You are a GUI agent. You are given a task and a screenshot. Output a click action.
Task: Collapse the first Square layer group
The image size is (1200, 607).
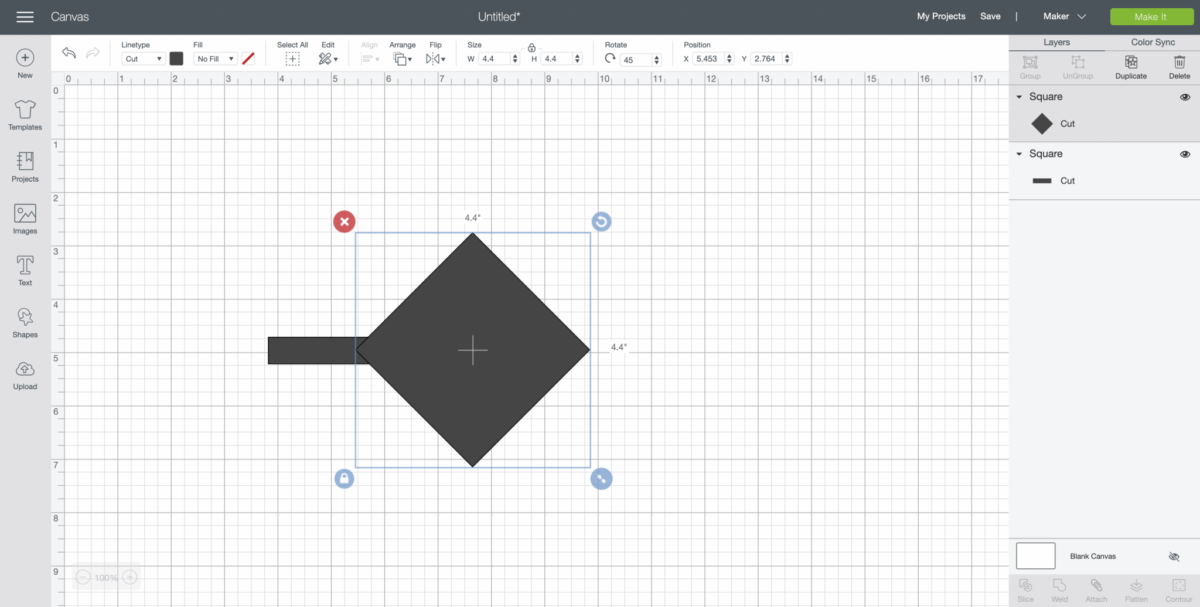(1019, 97)
